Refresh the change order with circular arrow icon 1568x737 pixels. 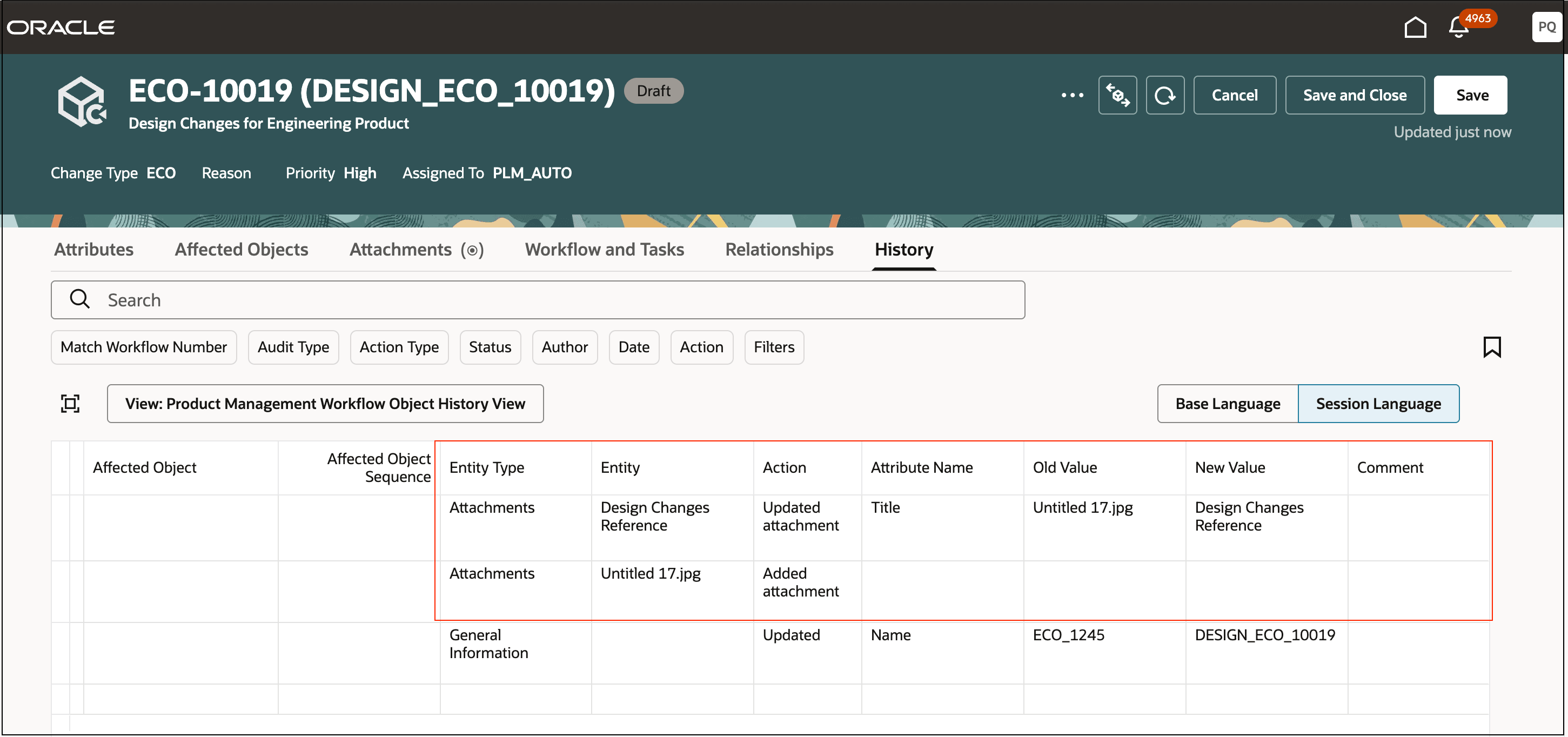click(x=1164, y=95)
